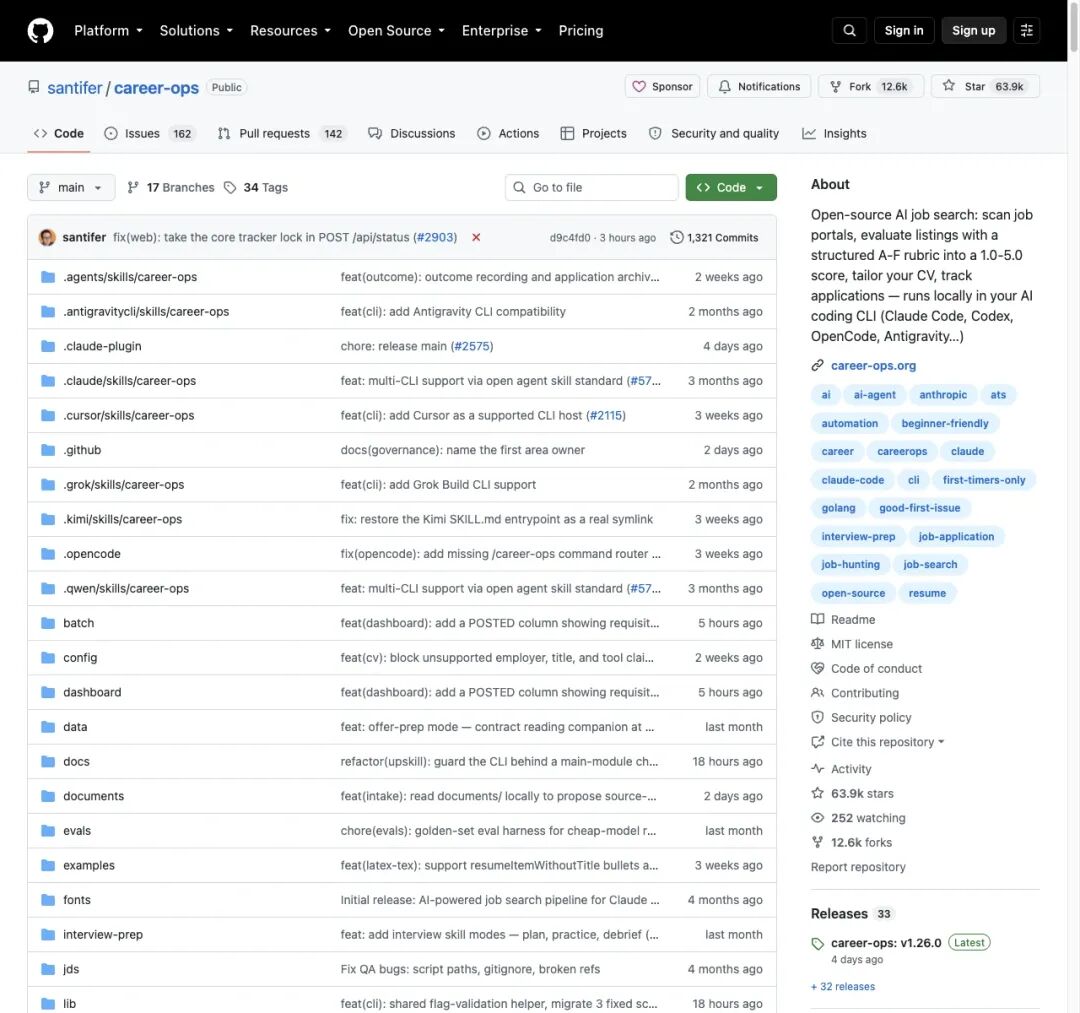The height and width of the screenshot is (1013, 1080).
Task: Open Security policy link
Action: point(861,717)
